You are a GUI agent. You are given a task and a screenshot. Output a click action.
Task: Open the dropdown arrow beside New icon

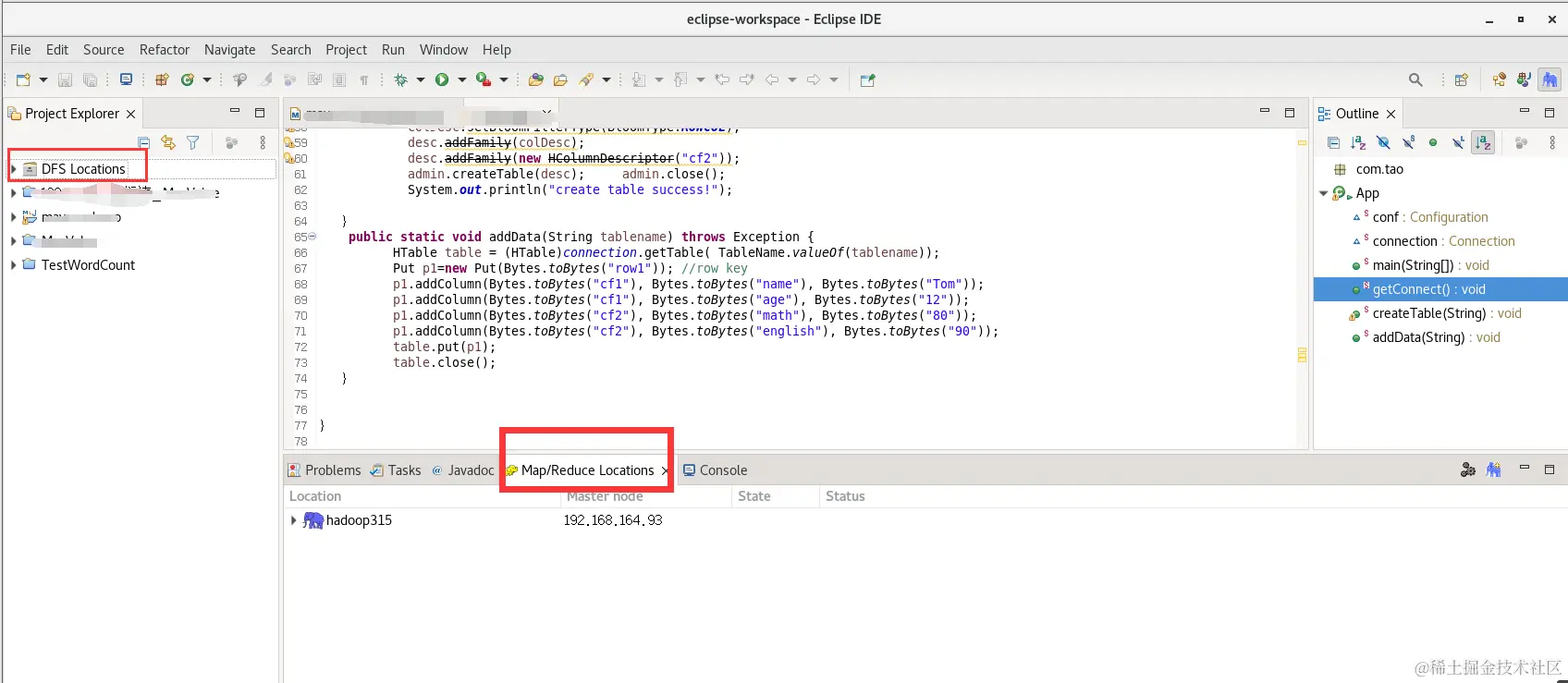coord(43,80)
